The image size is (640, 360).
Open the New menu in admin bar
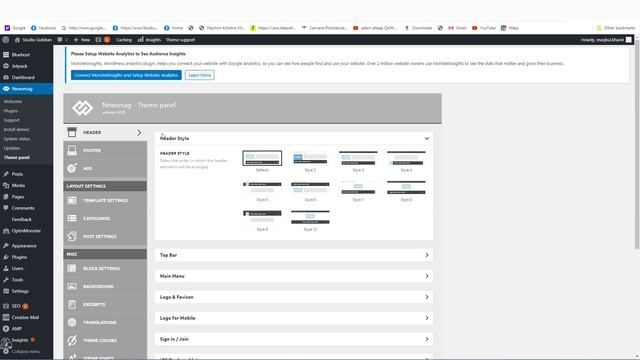(82, 40)
